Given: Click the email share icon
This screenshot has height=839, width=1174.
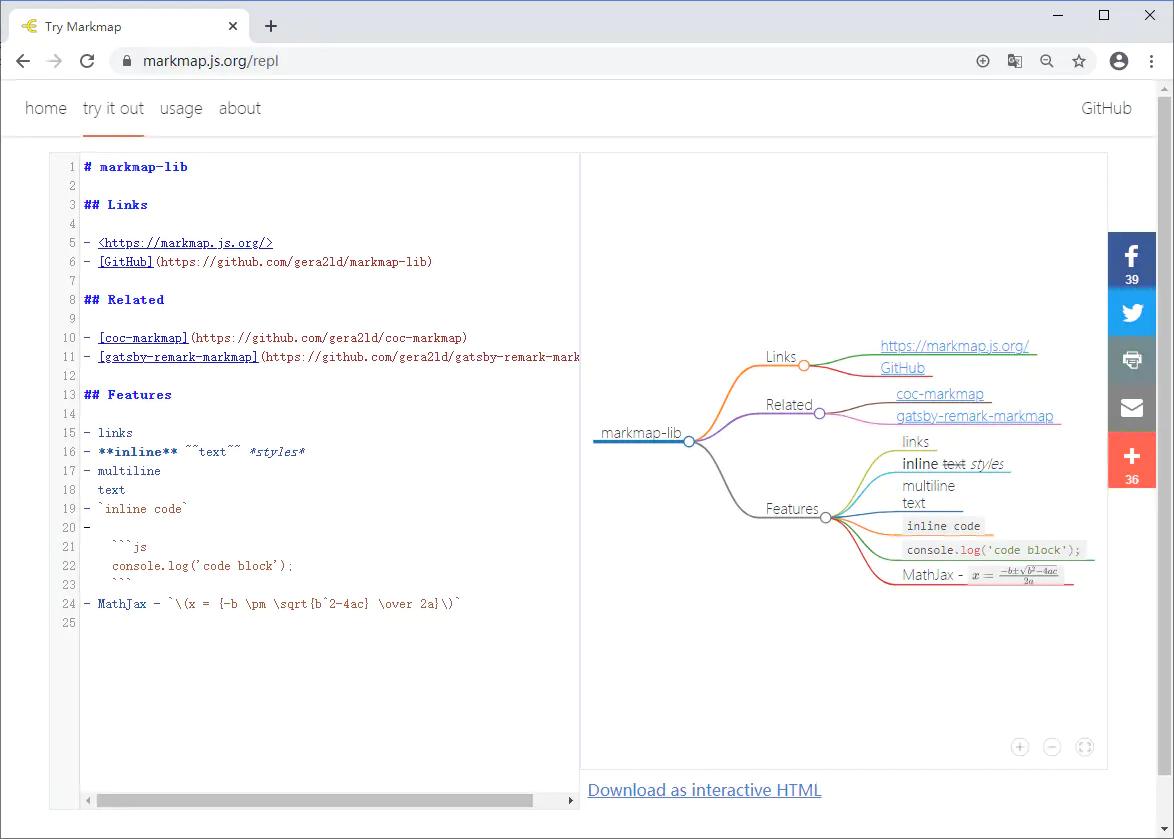Looking at the screenshot, I should click(x=1131, y=408).
